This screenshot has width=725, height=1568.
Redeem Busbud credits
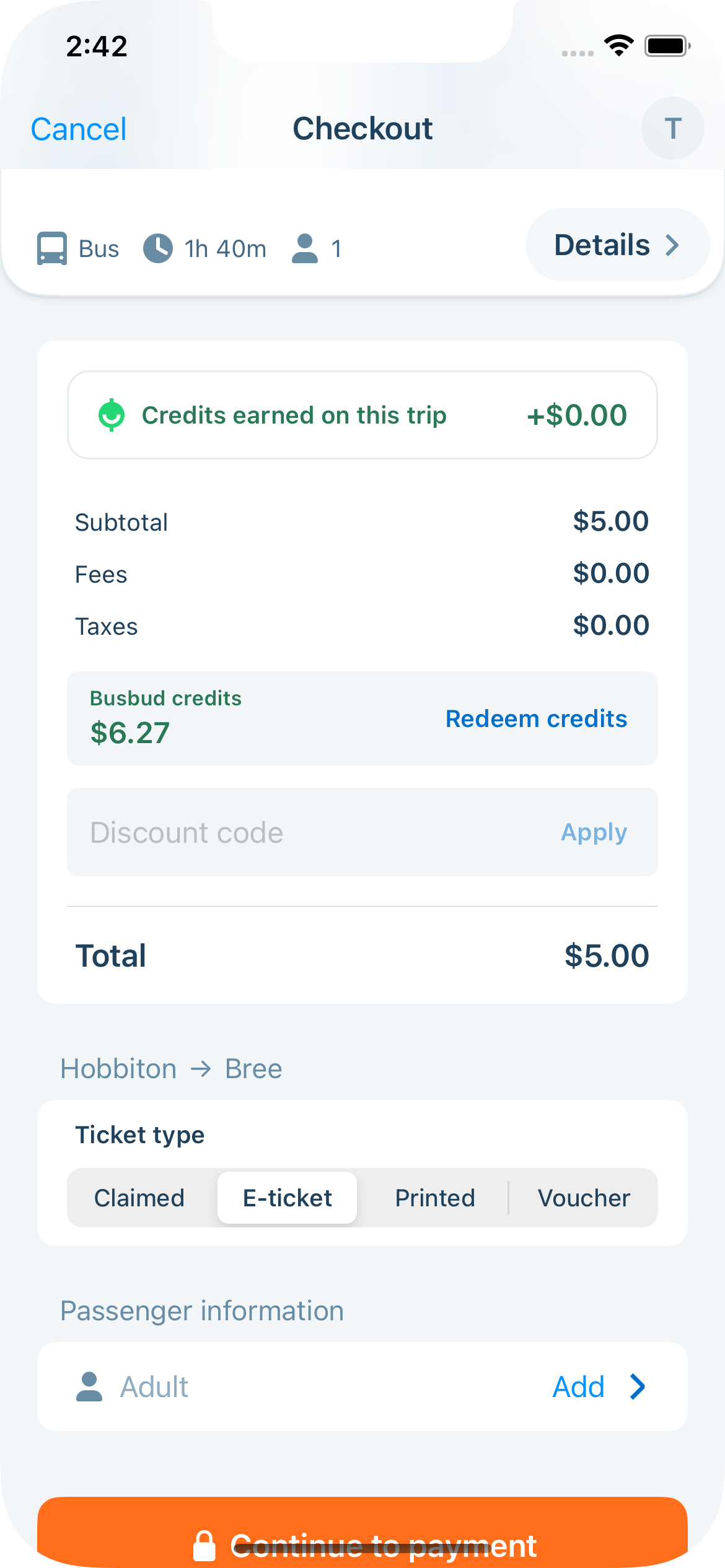(x=537, y=719)
